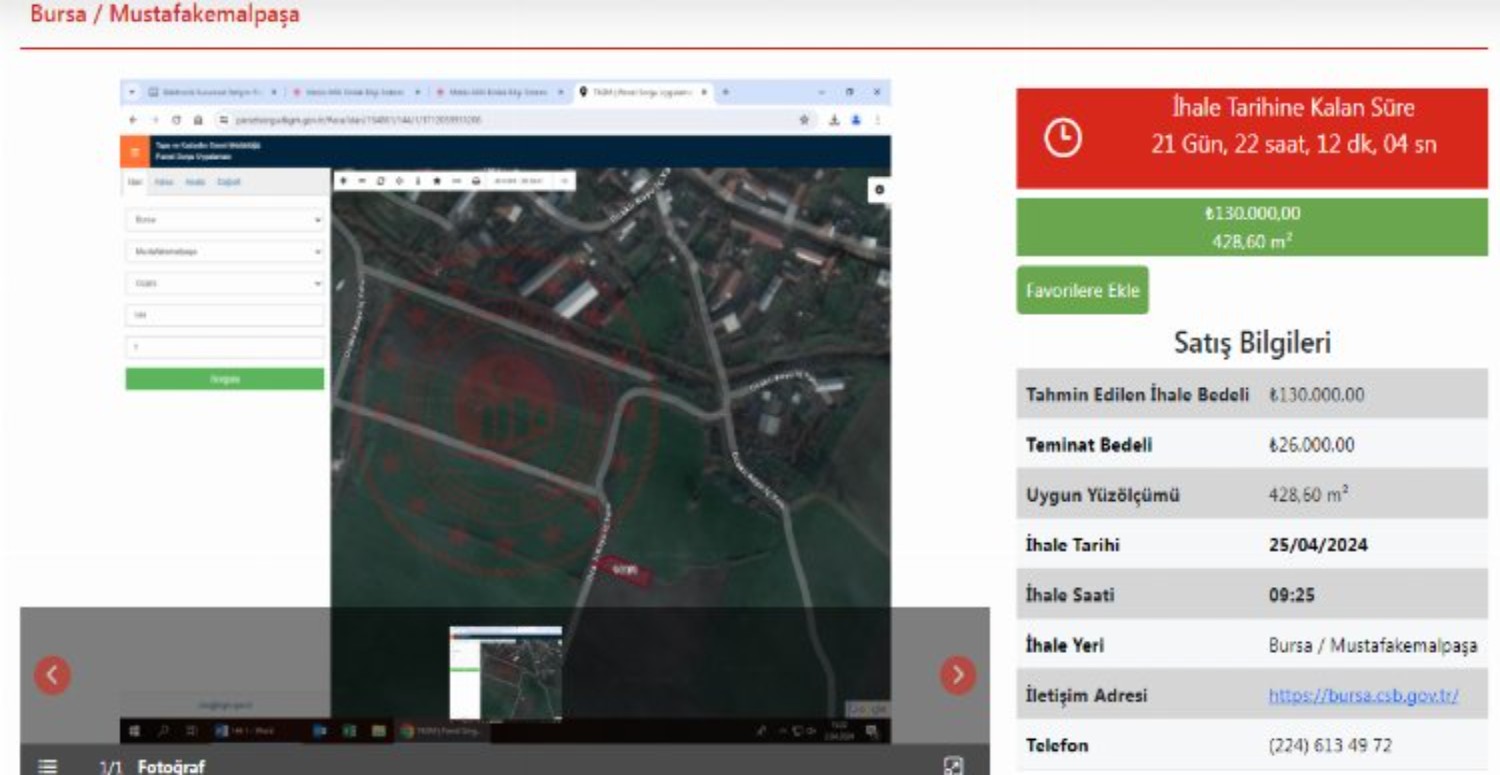The width and height of the screenshot is (1500, 775).
Task: Go to the previous photo with the left arrow
Action: pyautogui.click(x=52, y=676)
